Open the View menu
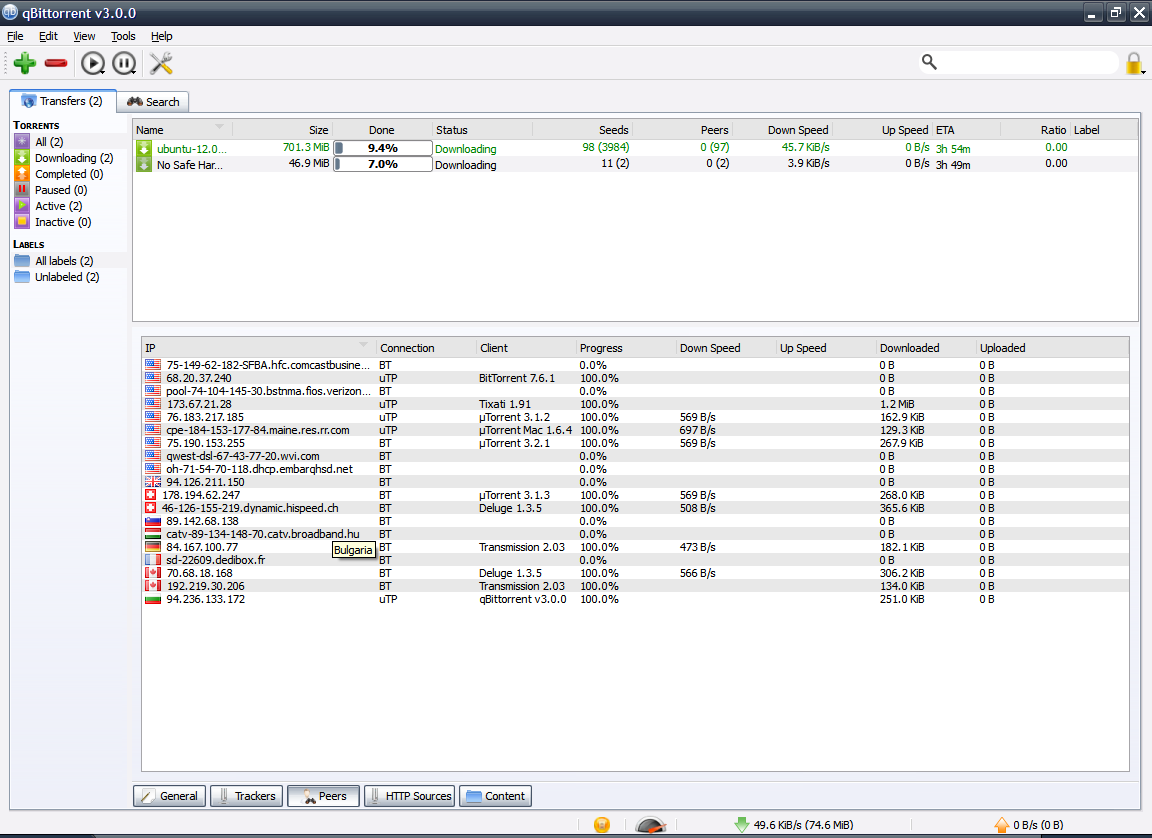 point(84,36)
